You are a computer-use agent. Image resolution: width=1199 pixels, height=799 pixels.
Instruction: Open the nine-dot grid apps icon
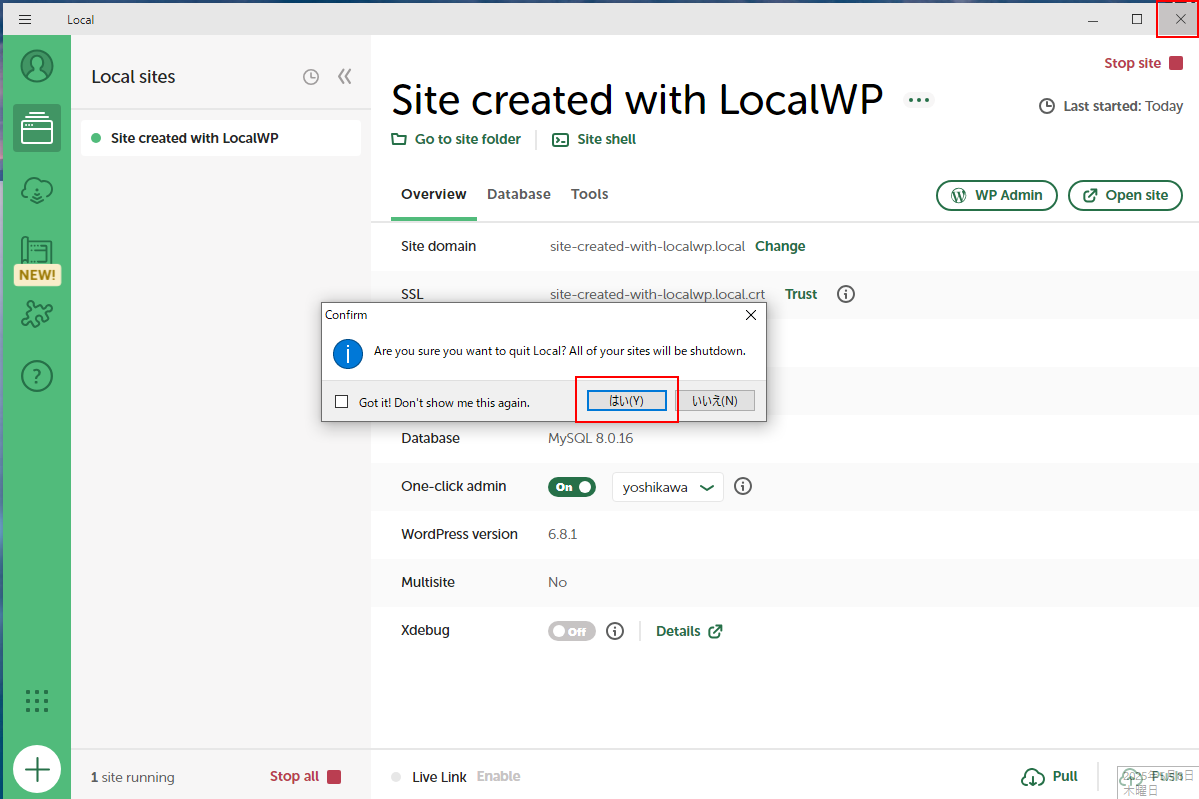click(37, 701)
